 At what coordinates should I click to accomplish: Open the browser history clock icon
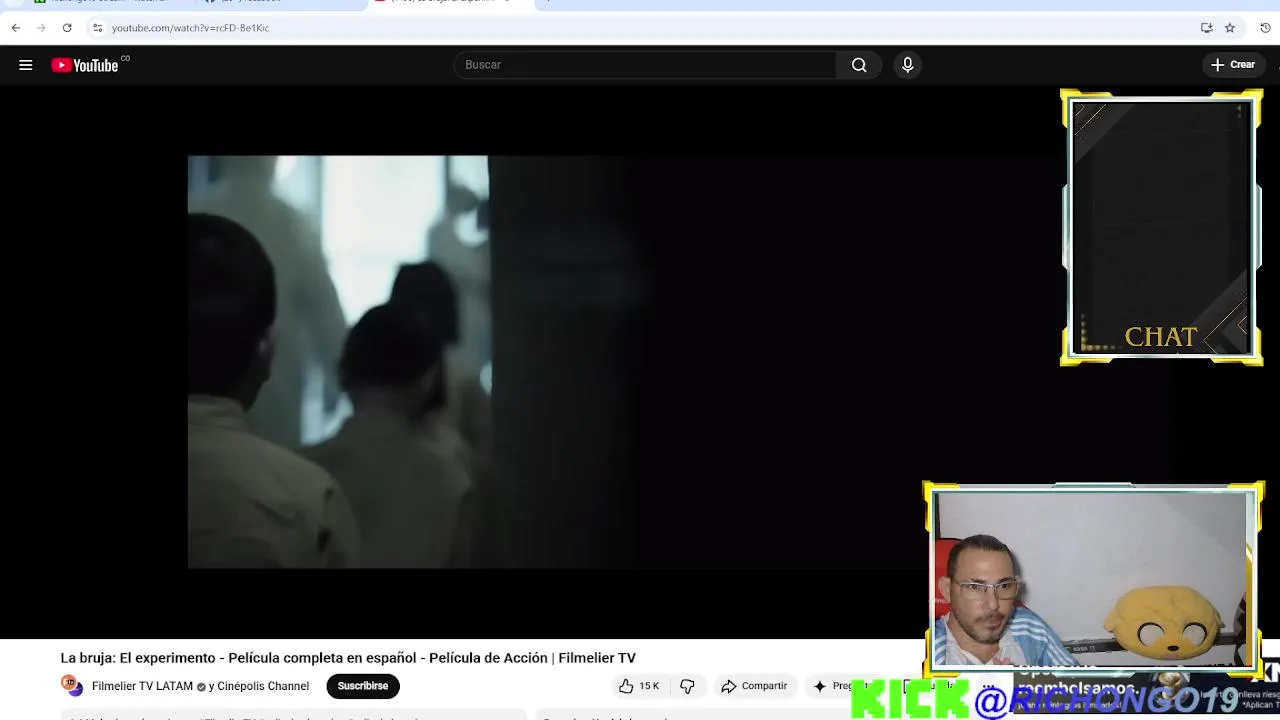pos(1265,28)
